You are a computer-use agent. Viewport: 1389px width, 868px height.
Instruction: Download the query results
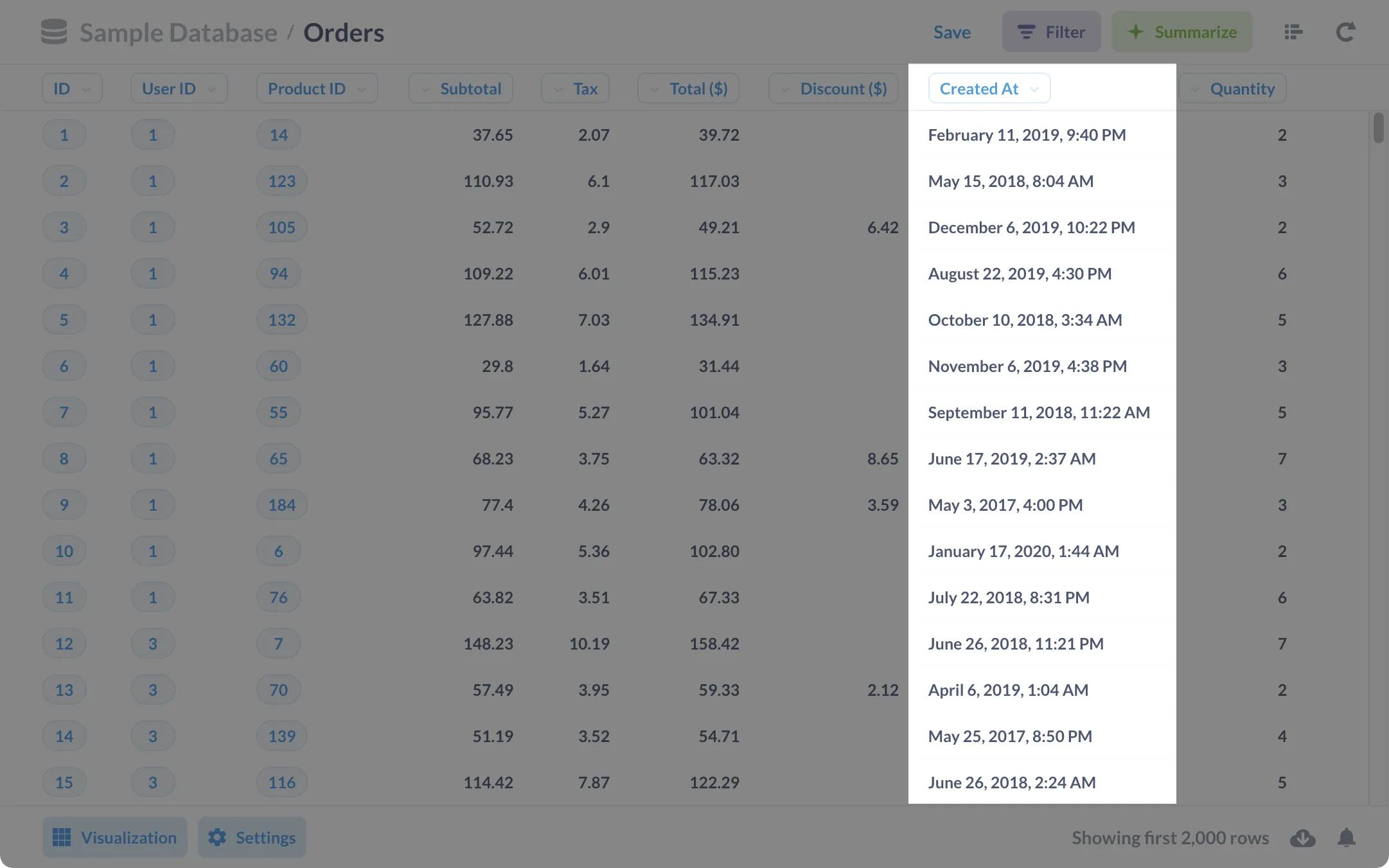pyautogui.click(x=1302, y=837)
